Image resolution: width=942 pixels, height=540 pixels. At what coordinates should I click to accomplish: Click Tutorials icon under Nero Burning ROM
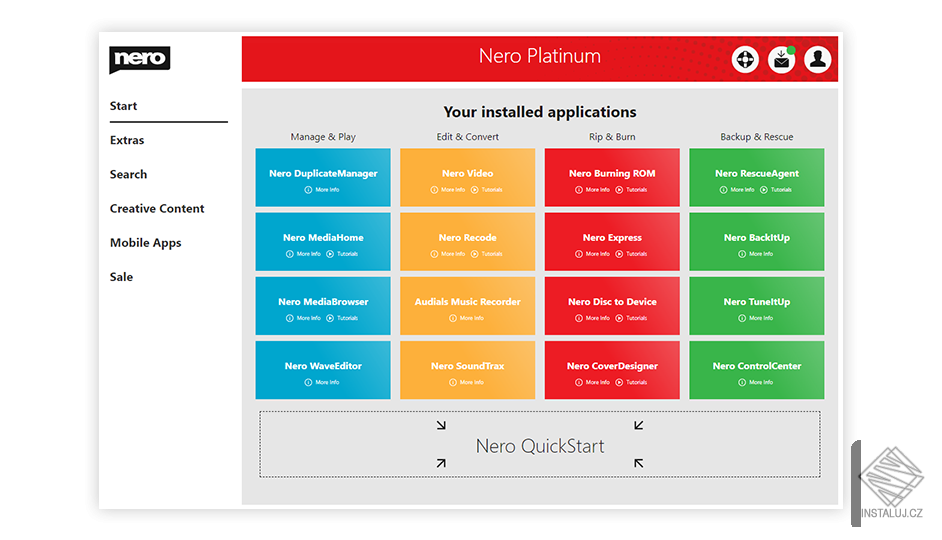click(619, 190)
